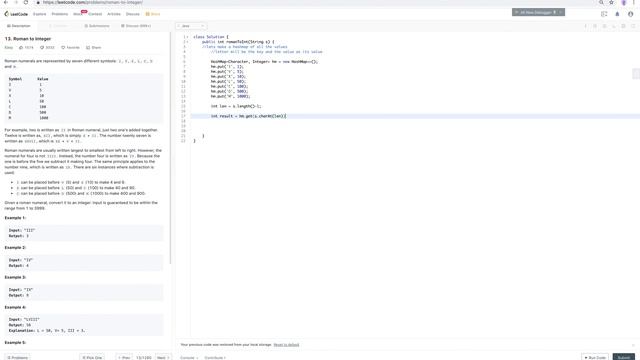Viewport: 640px width, 360px height.
Task: Click the address bar URL
Action: click(93, 2)
